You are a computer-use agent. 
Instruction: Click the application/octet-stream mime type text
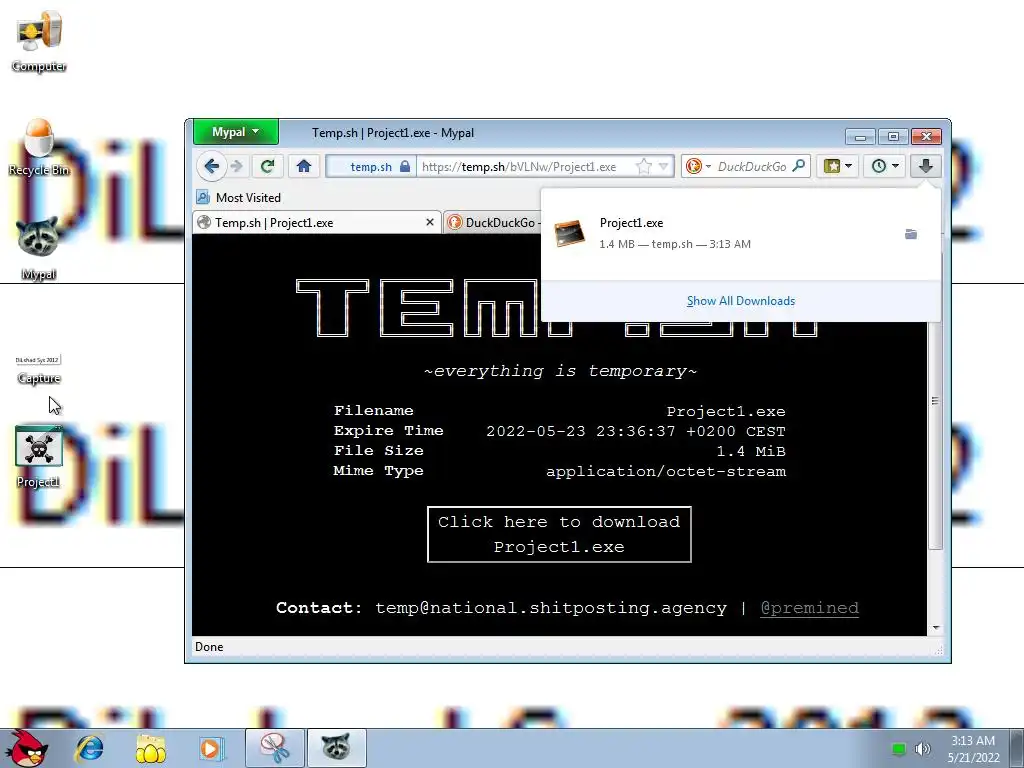pos(666,471)
